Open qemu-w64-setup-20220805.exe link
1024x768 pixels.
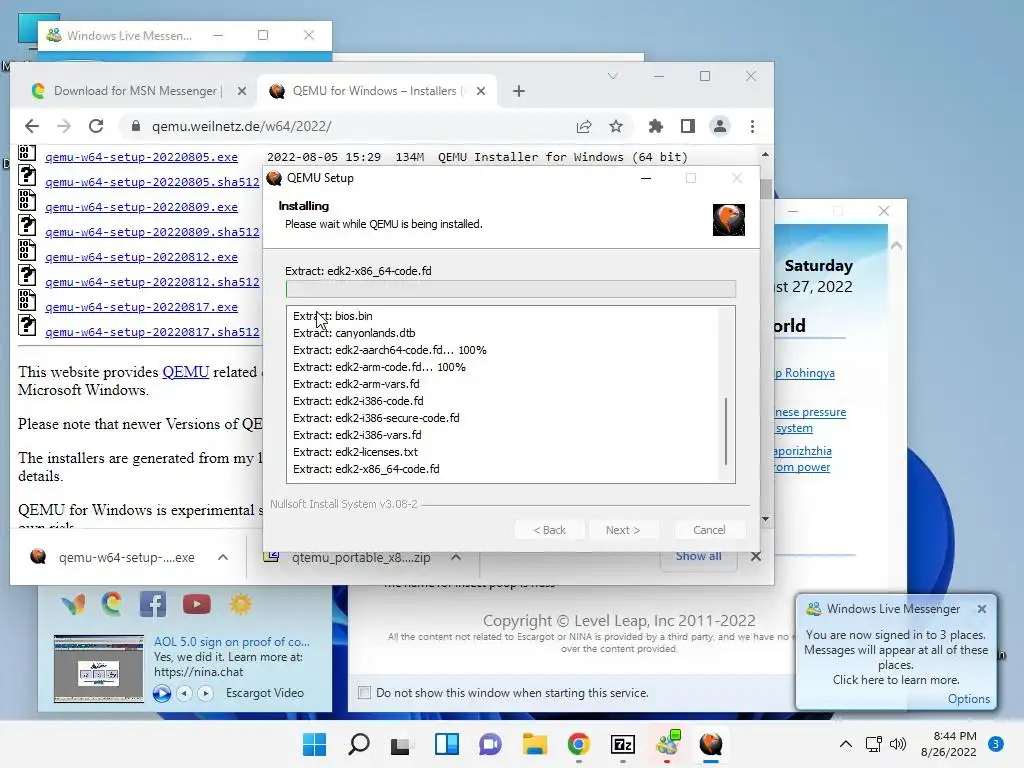click(141, 157)
